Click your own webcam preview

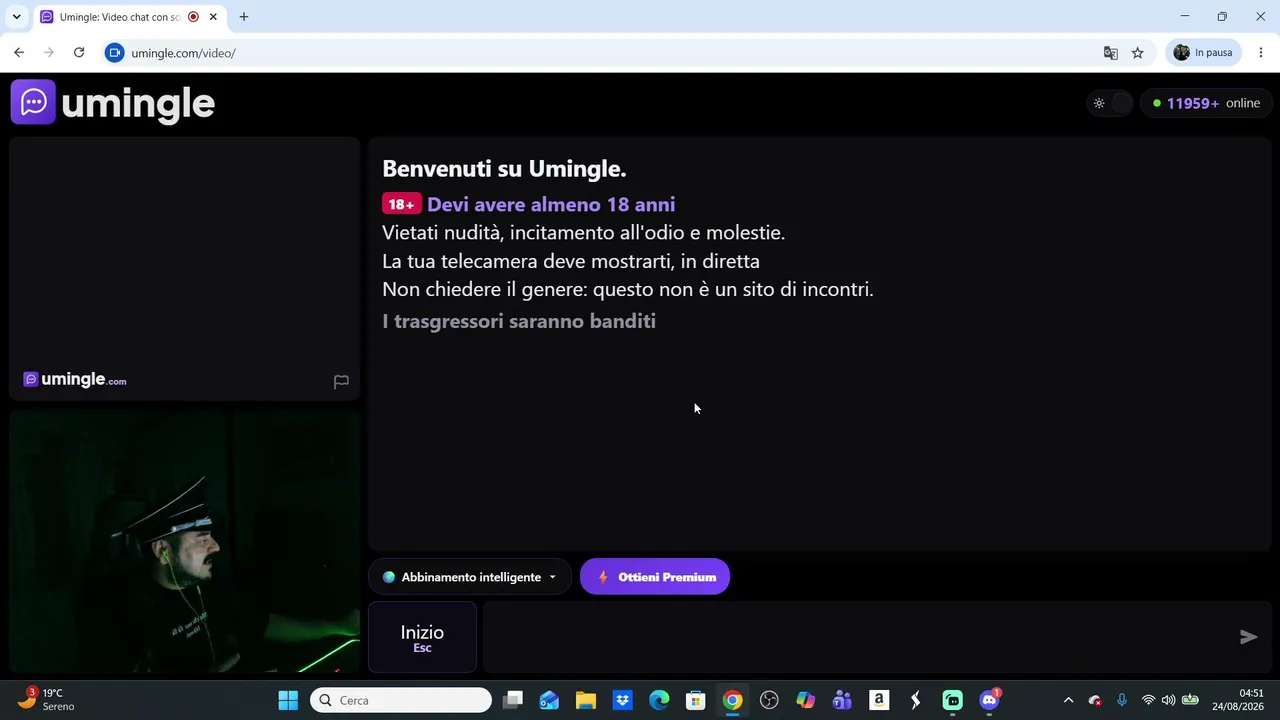click(x=184, y=541)
